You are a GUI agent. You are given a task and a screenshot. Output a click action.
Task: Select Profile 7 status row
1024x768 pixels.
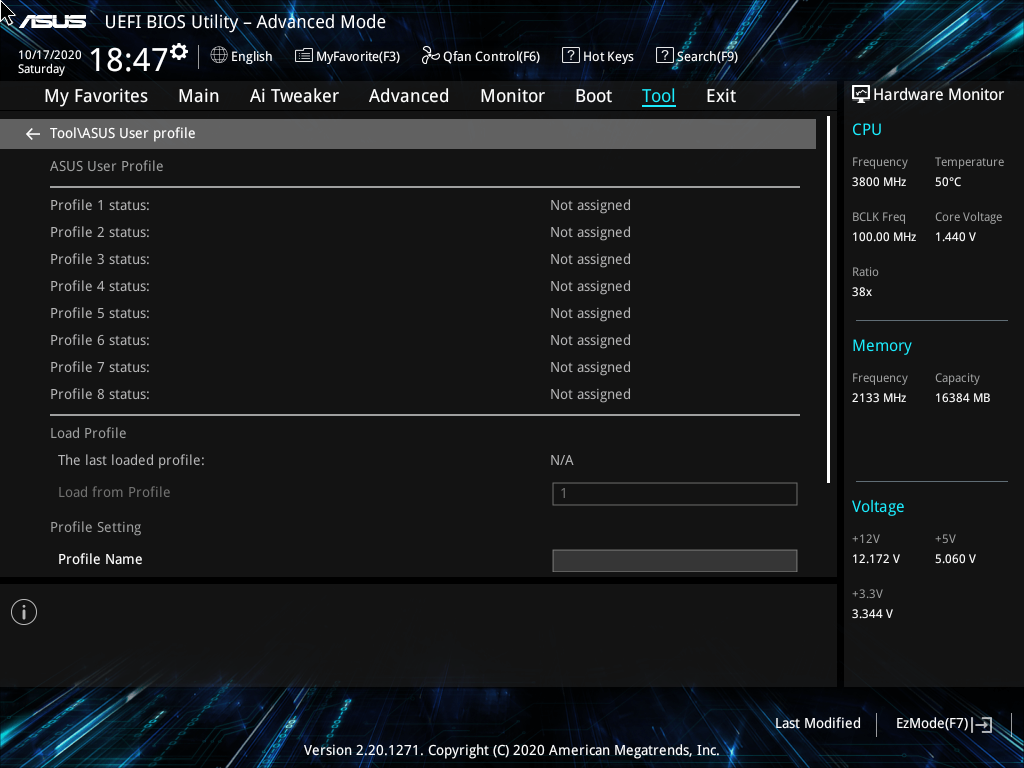click(x=424, y=367)
